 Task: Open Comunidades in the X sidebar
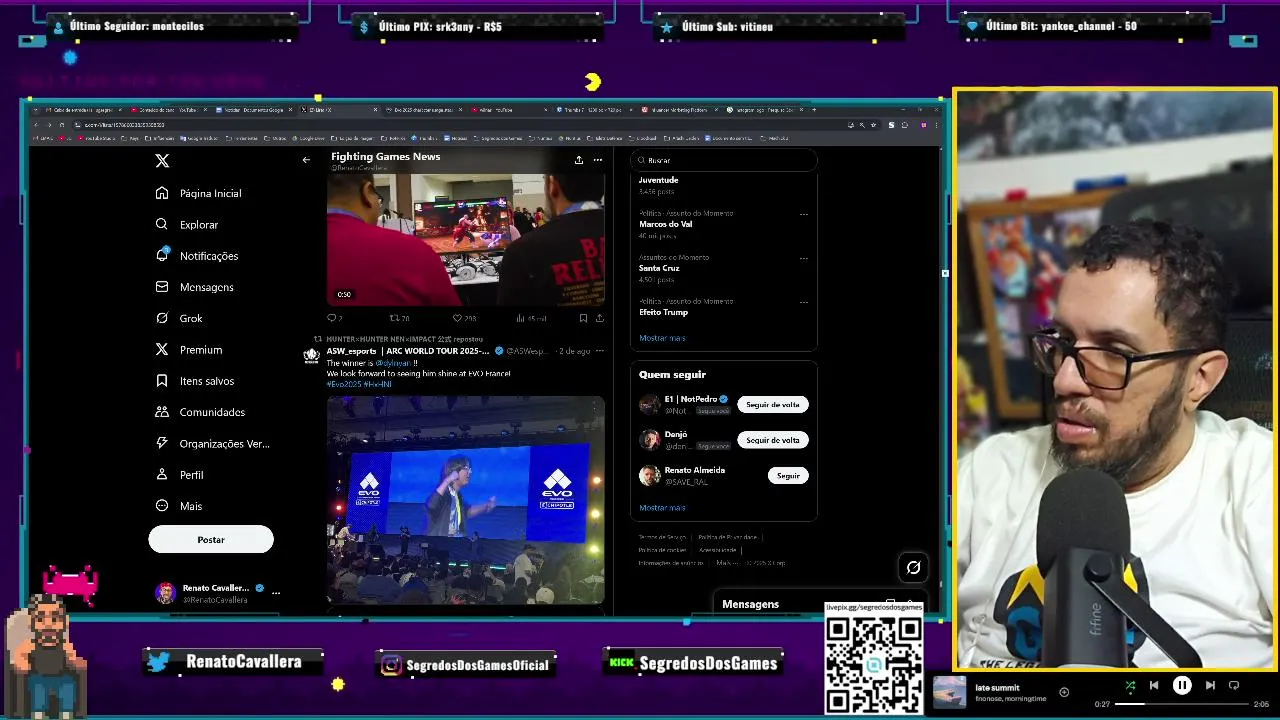pos(200,412)
